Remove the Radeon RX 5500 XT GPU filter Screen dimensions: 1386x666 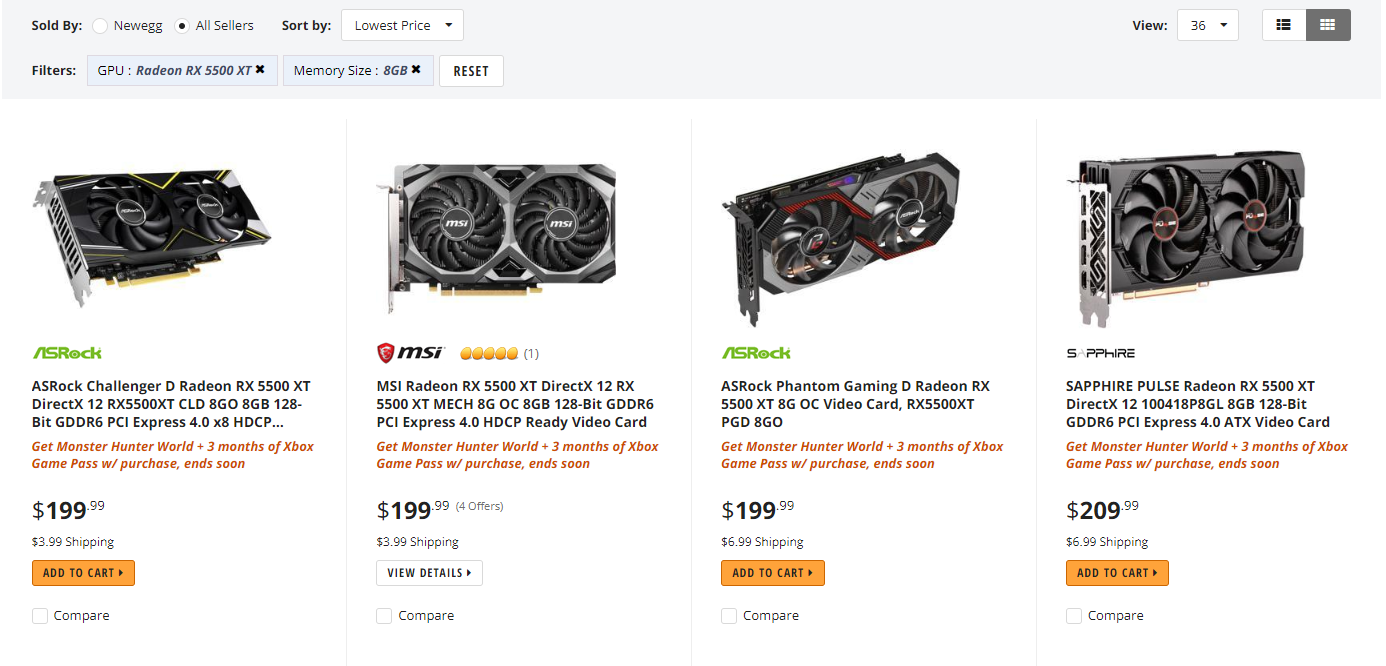[260, 70]
